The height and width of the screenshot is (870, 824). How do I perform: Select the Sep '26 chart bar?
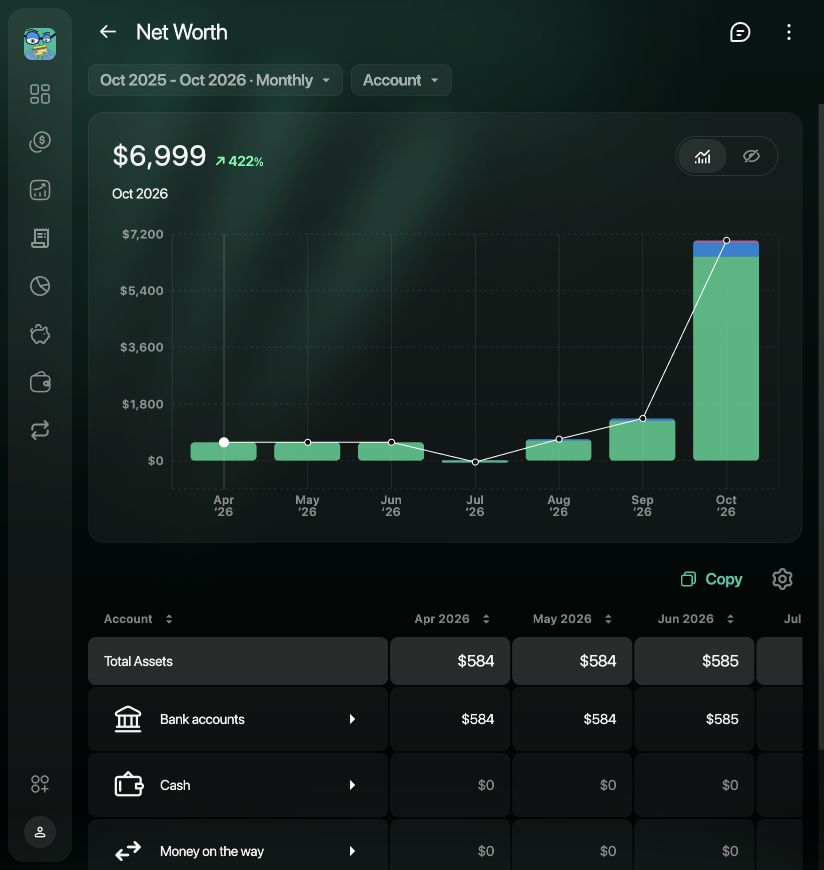pos(642,440)
